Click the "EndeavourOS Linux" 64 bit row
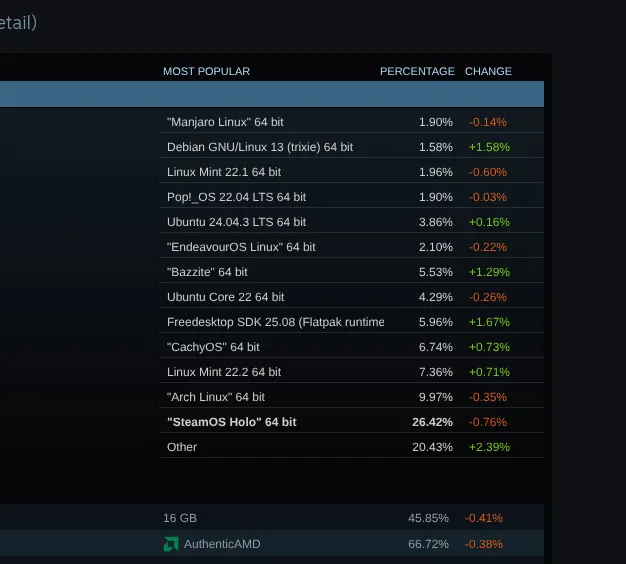Screen dimensions: 626x564 pyautogui.click(x=241, y=247)
